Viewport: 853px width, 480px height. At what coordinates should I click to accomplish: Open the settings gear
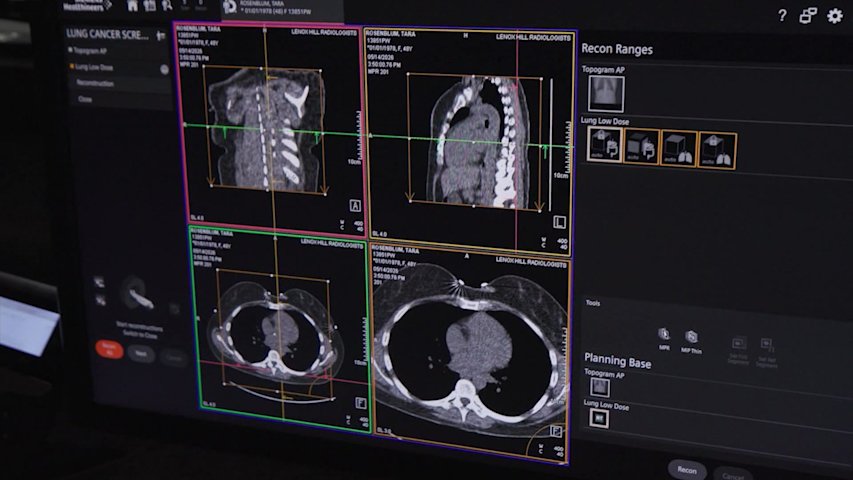tap(835, 16)
